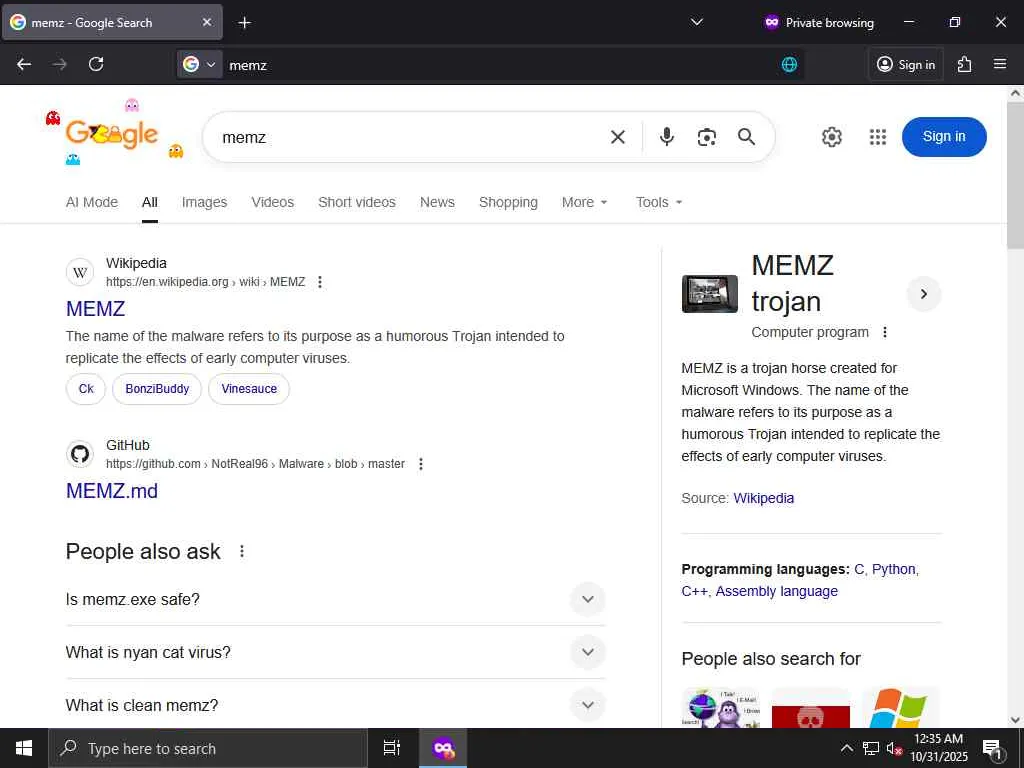Expand the More search filters dropdown
This screenshot has height=768, width=1024.
584,202
